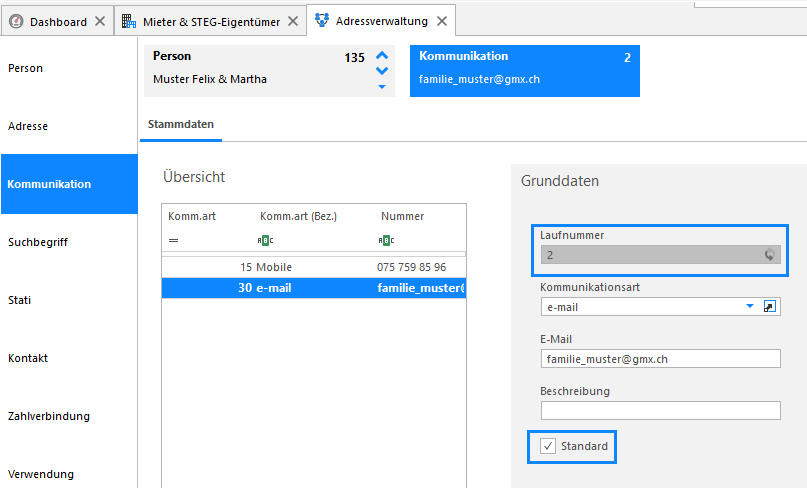
Task: Click the Nummer column ABC filter icon
Action: [x=386, y=240]
